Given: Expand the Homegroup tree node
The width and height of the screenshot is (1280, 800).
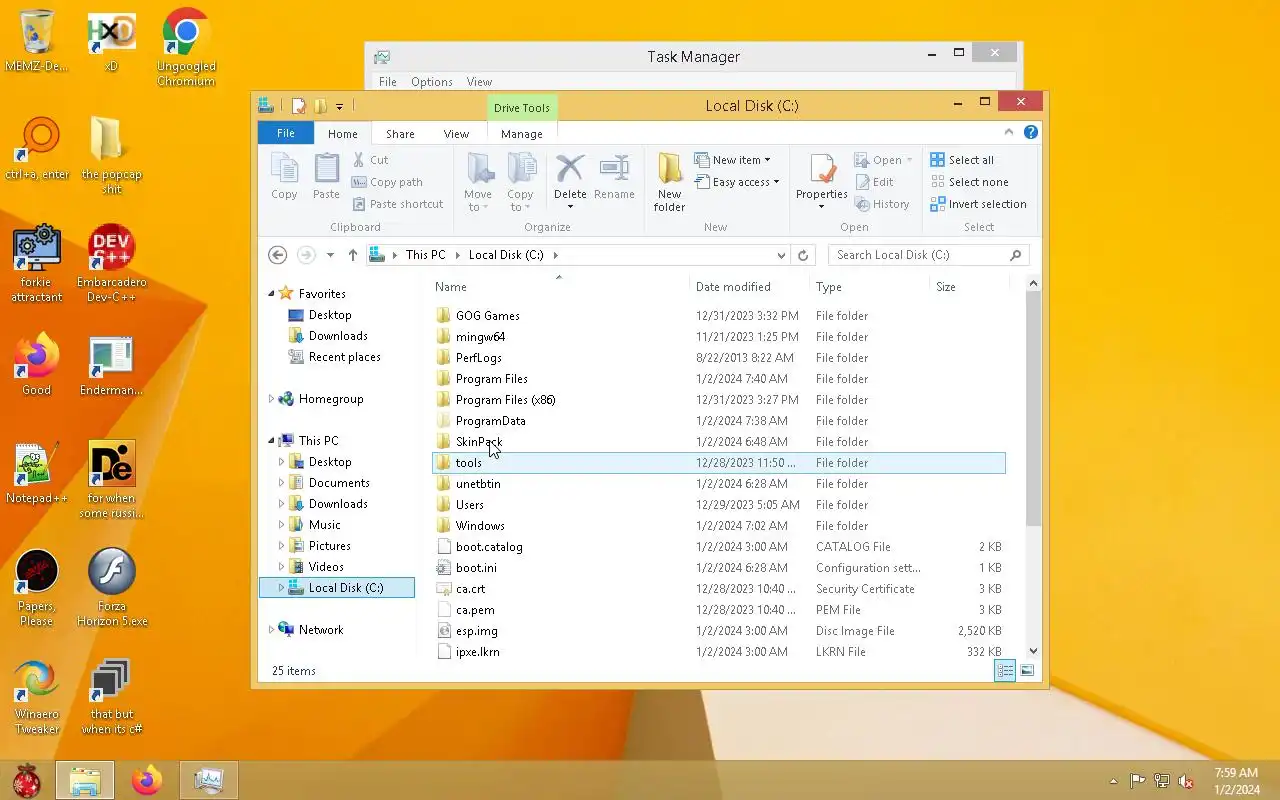Looking at the screenshot, I should coord(271,399).
